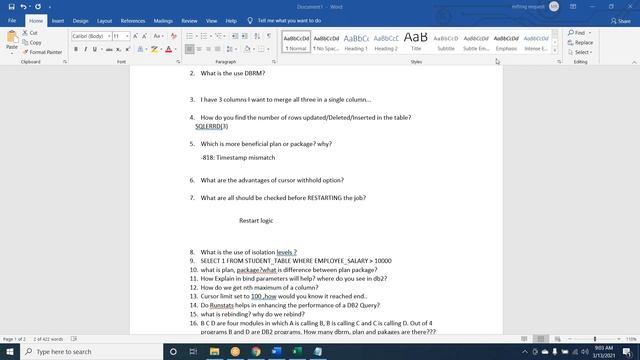The width and height of the screenshot is (640, 360).
Task: Open the File menu
Action: click(x=12, y=20)
